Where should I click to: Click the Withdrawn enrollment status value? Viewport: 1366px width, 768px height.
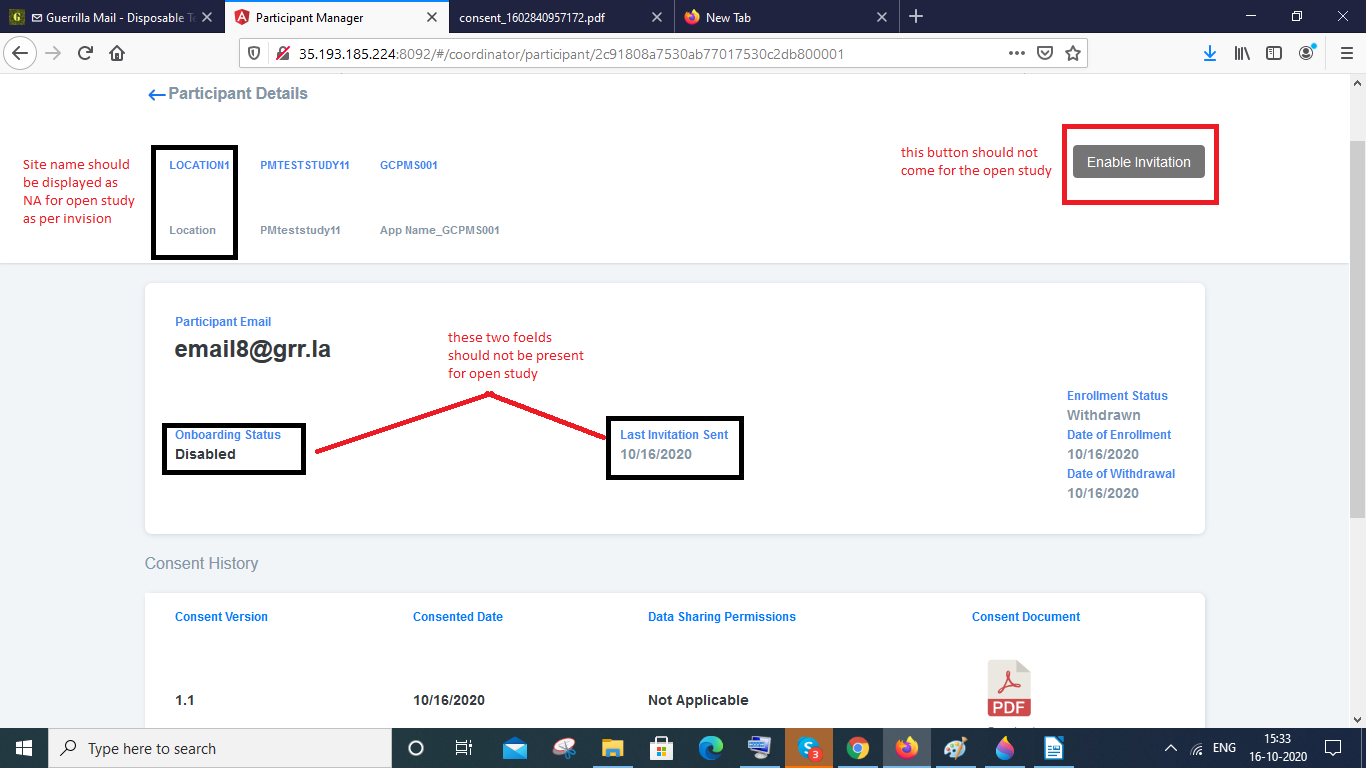(1104, 415)
